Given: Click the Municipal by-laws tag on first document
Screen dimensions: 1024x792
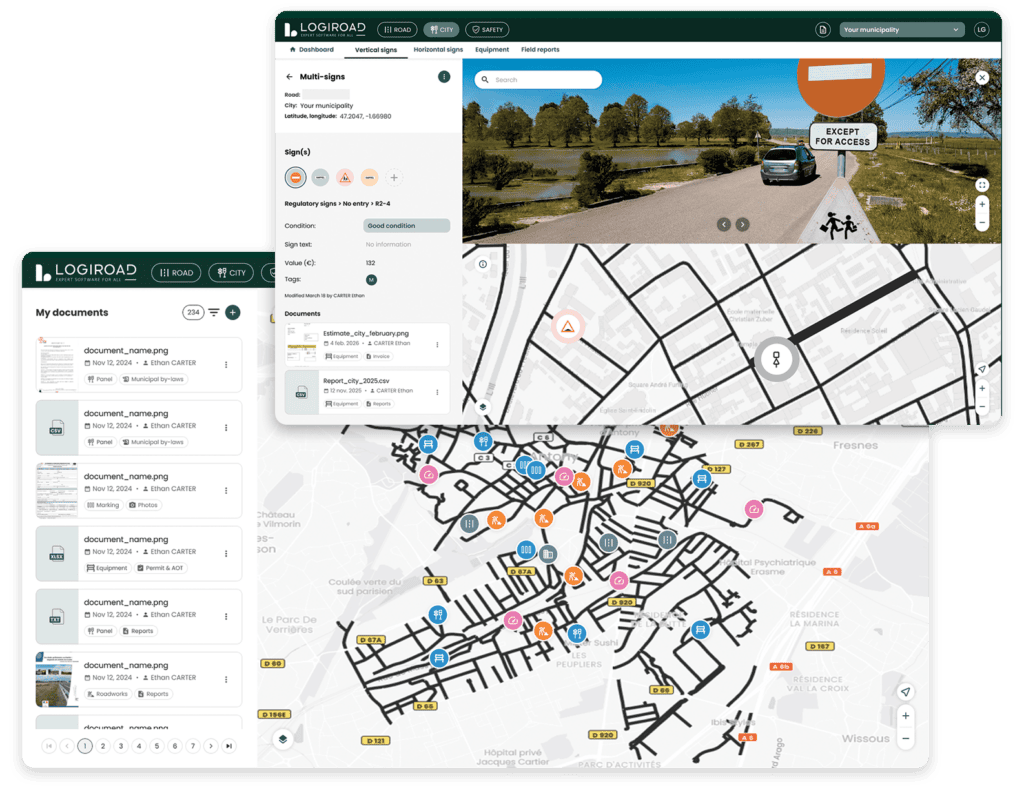Looking at the screenshot, I should pyautogui.click(x=153, y=379).
